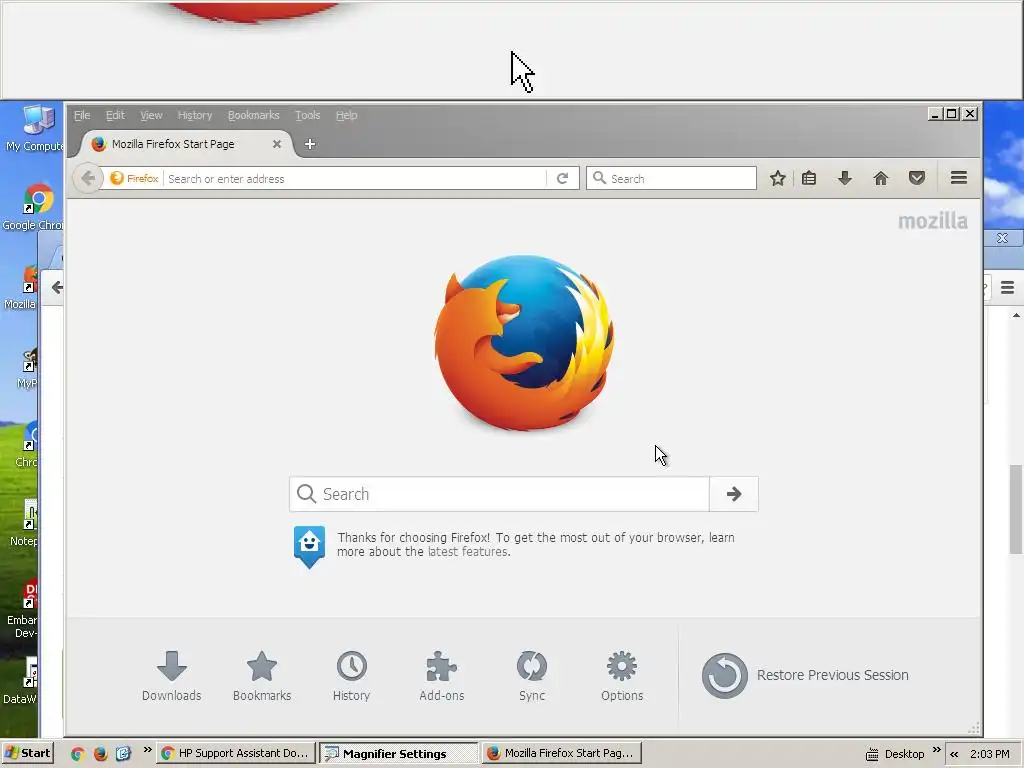Open Add-ons from start page launcher

pos(441,676)
